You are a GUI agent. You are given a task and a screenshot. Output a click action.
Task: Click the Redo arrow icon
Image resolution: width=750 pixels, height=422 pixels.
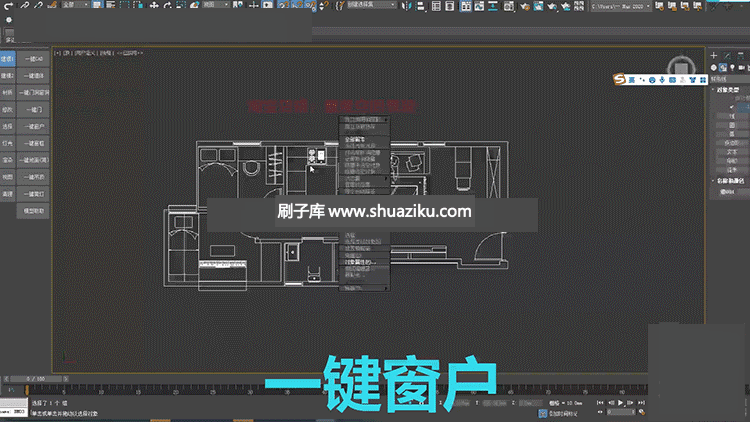(8, 6)
